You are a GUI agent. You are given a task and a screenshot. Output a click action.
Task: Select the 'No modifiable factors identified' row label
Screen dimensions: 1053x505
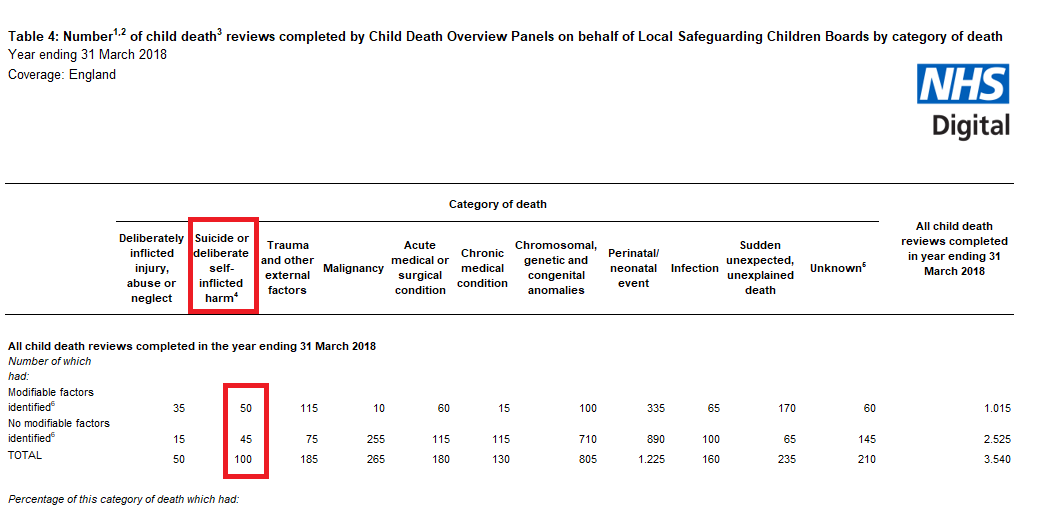[x=59, y=430]
